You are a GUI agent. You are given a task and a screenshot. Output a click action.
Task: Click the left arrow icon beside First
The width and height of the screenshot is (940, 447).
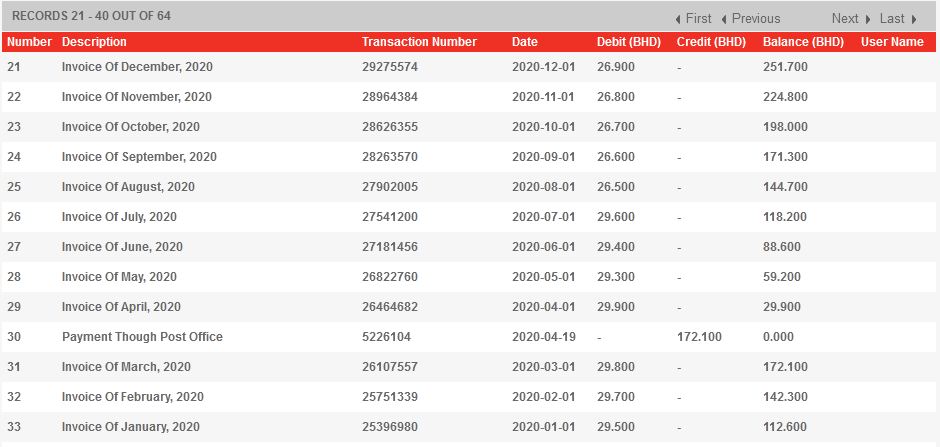click(x=679, y=19)
